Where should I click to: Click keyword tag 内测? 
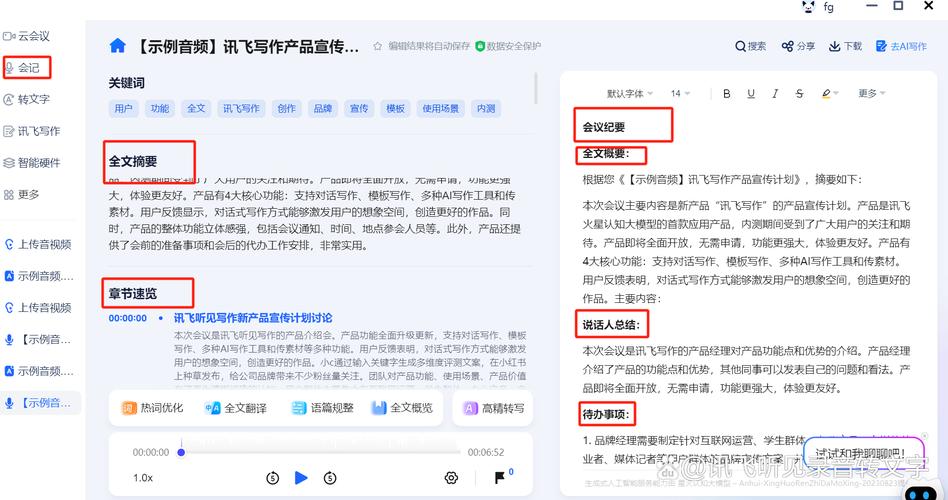tap(486, 109)
